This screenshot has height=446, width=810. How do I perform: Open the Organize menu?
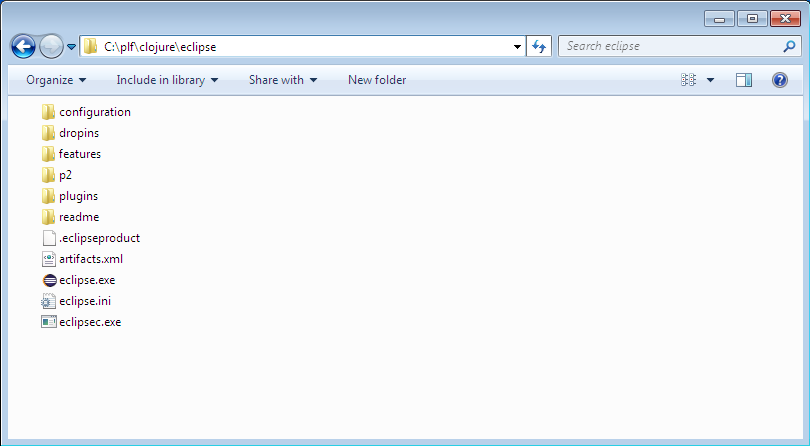(x=56, y=80)
